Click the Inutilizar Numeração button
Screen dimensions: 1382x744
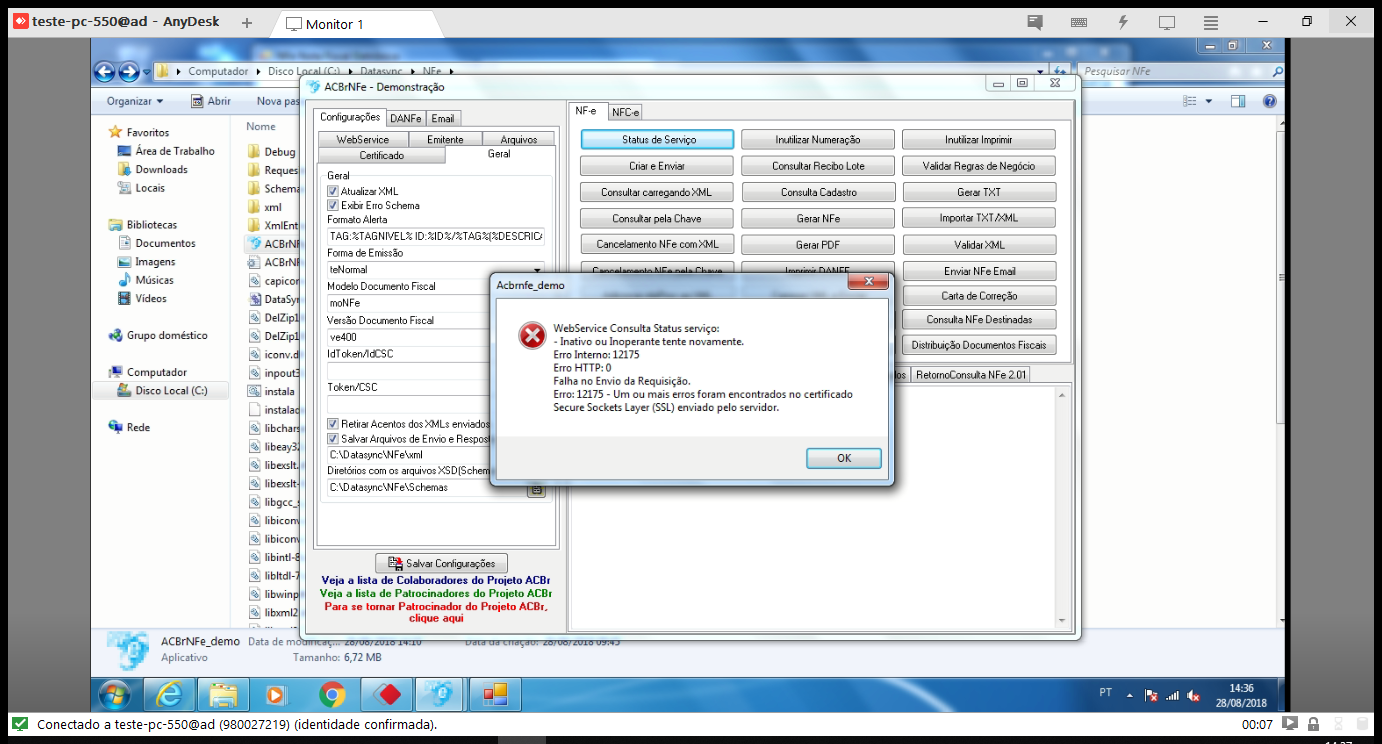pyautogui.click(x=818, y=140)
